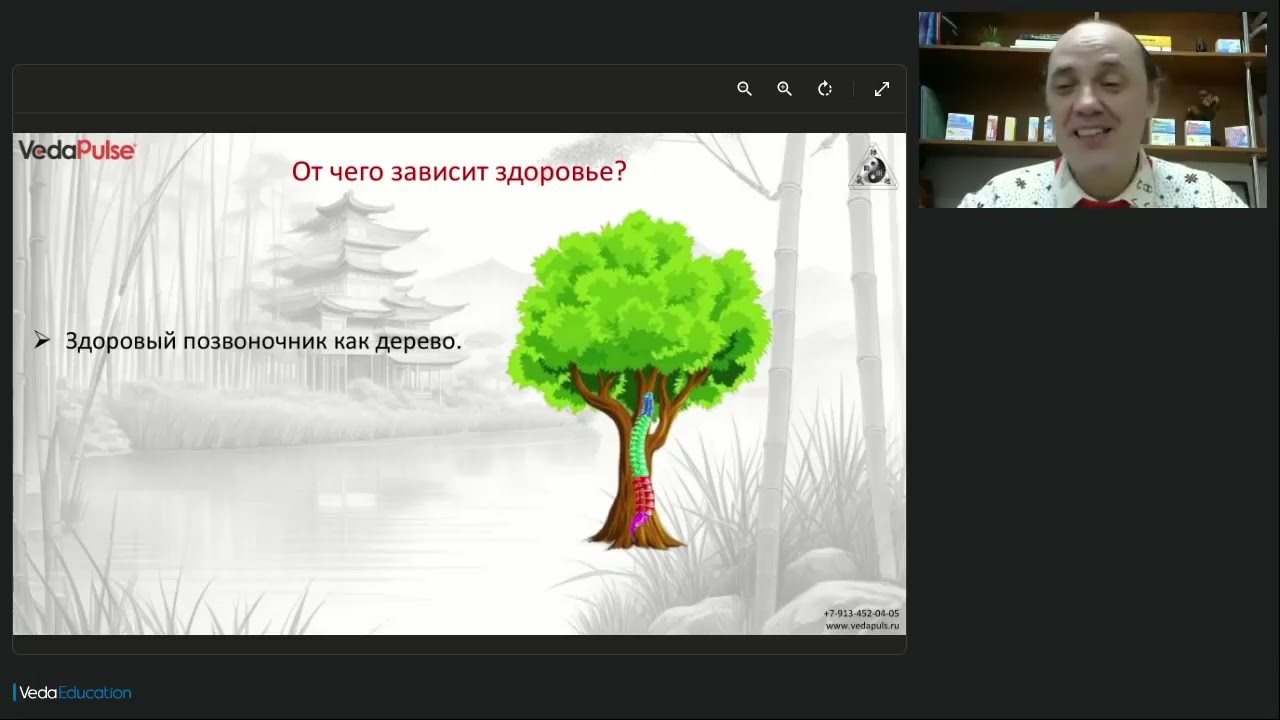The width and height of the screenshot is (1280, 720).
Task: Click the phone number +7-913-452-04-05
Action: pos(861,613)
